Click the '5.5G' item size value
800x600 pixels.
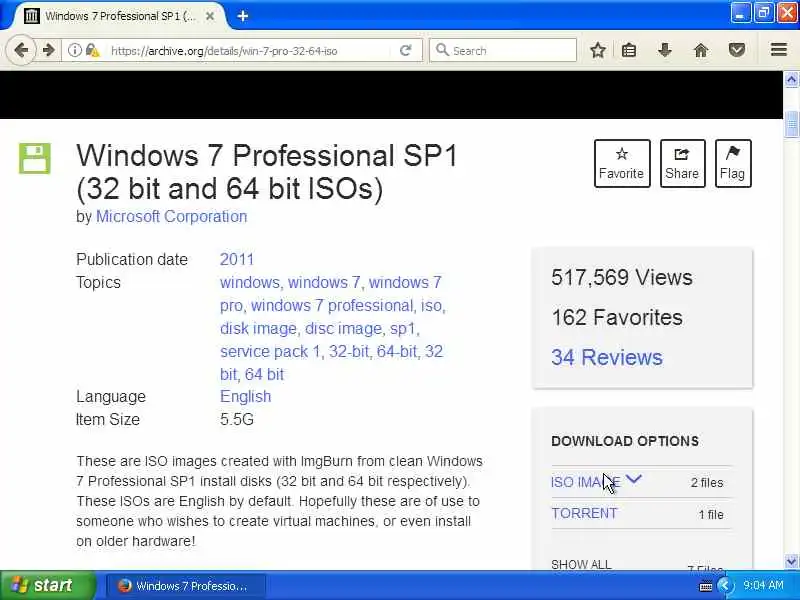pyautogui.click(x=237, y=419)
